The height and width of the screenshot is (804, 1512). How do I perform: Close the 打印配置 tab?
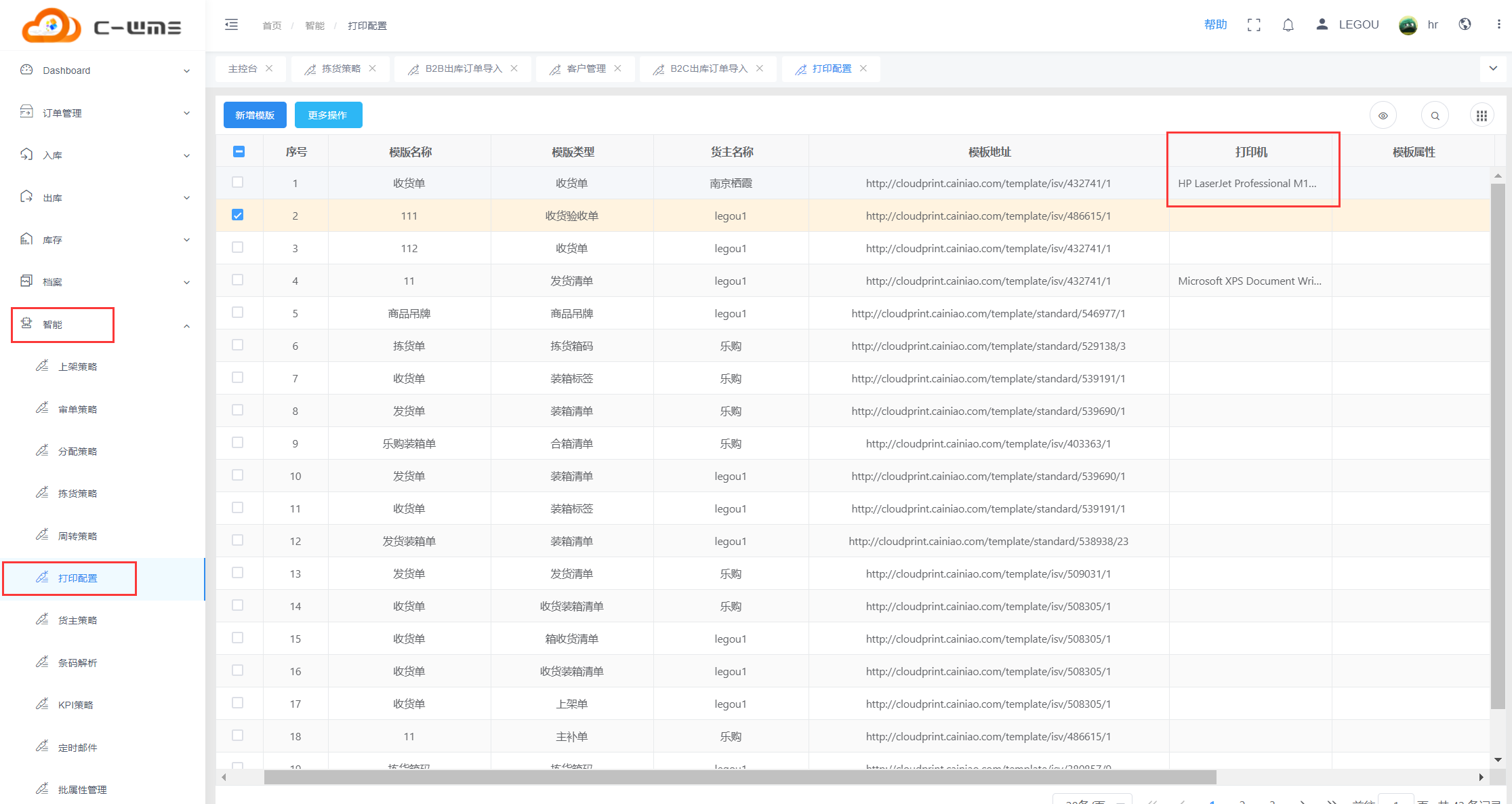coord(863,68)
